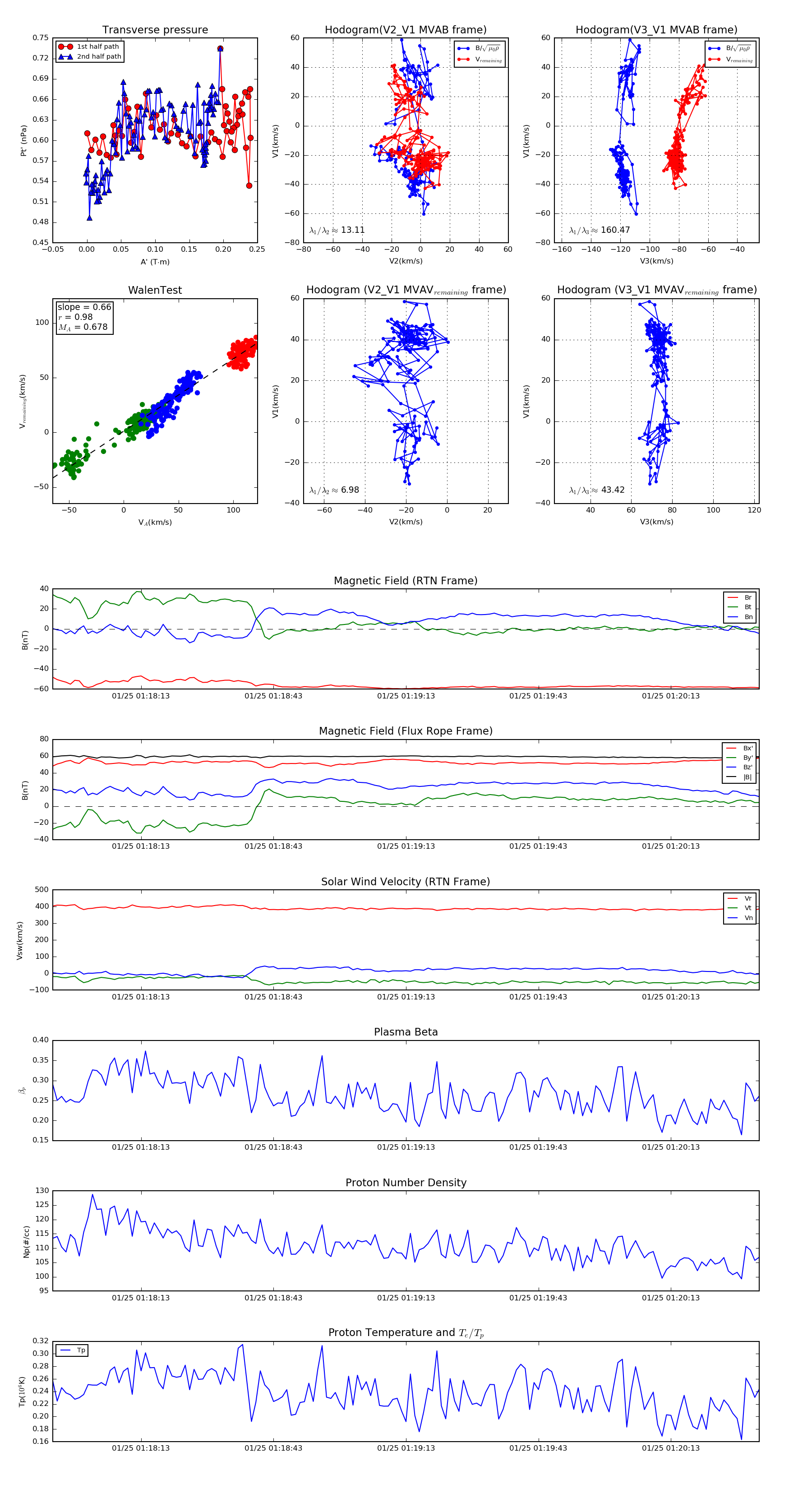Click the "Plasma Beta" plot title
The height and width of the screenshot is (1489, 812).
click(406, 1032)
